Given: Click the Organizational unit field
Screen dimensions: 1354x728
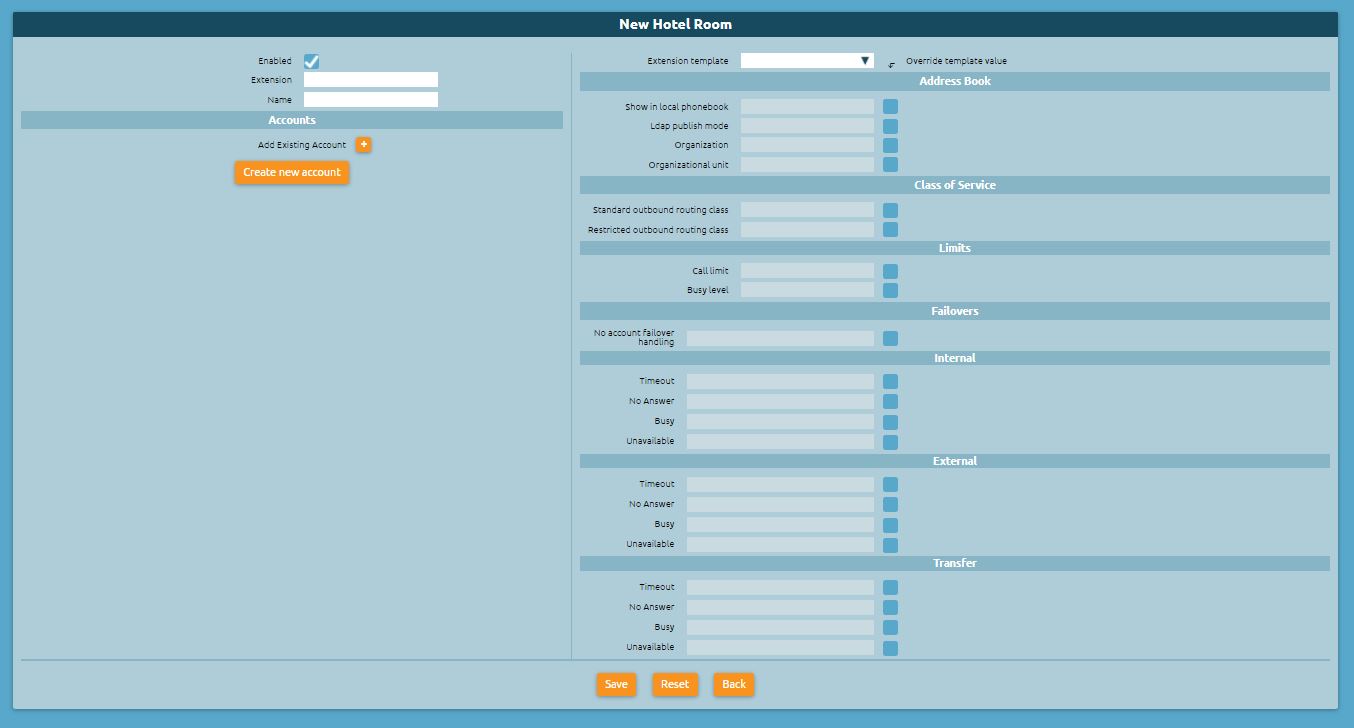Looking at the screenshot, I should tap(807, 165).
